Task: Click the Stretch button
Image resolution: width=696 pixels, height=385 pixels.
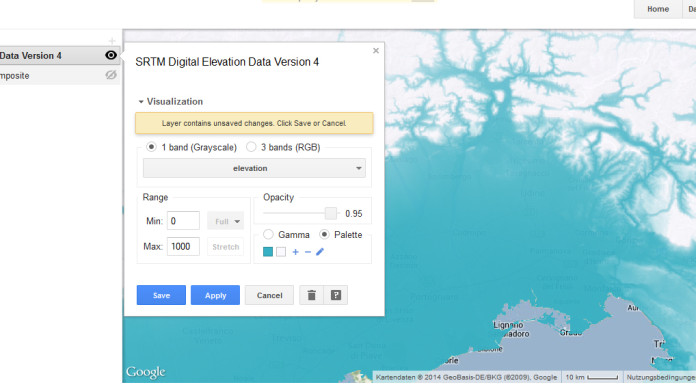Action: (x=225, y=247)
